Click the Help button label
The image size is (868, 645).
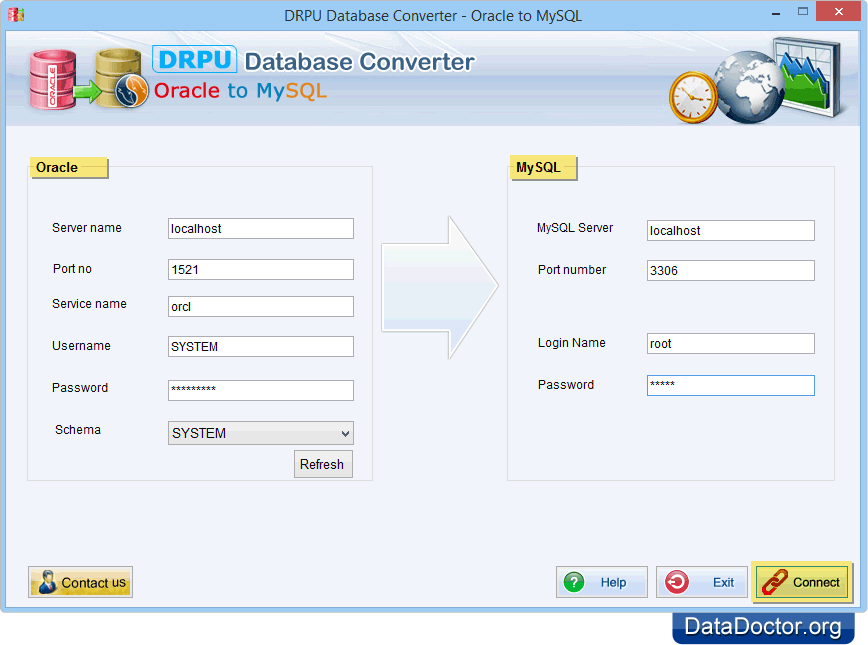(613, 582)
